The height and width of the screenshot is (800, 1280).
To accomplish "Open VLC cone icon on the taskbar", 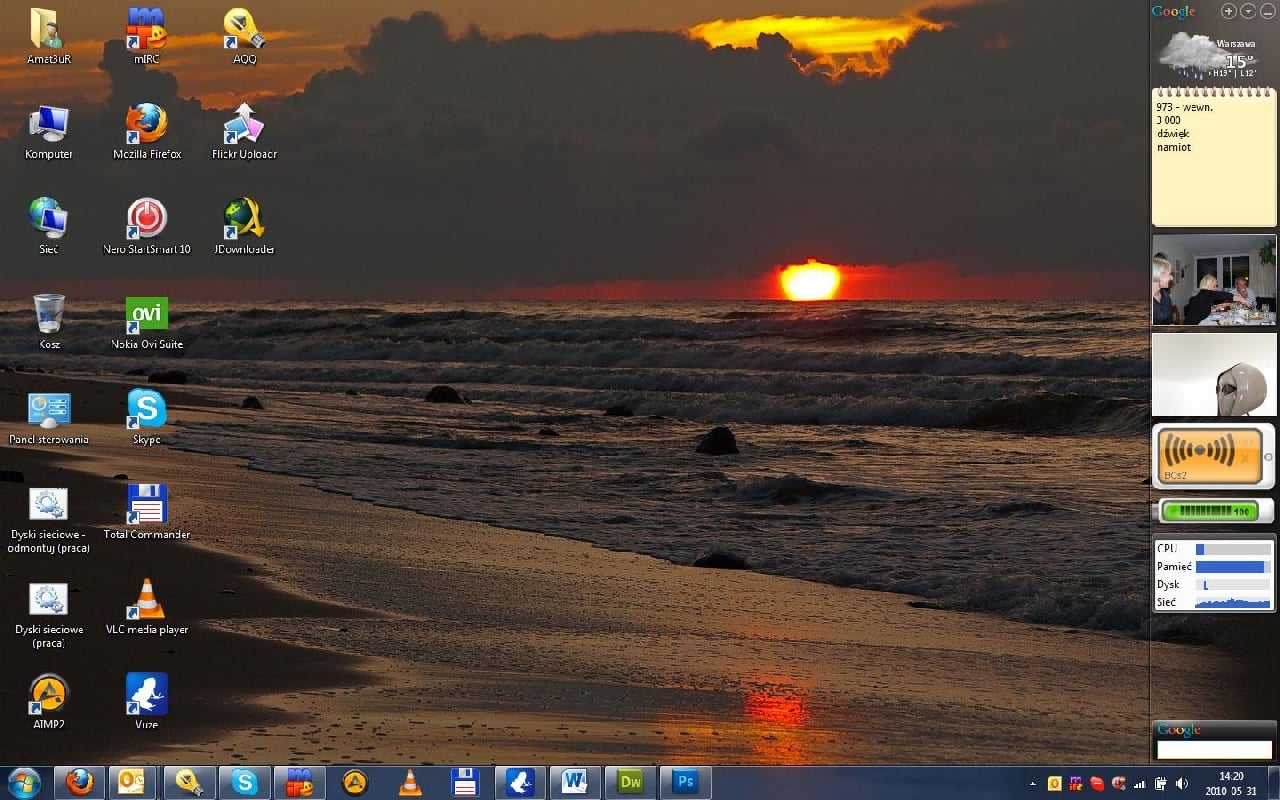I will 409,782.
